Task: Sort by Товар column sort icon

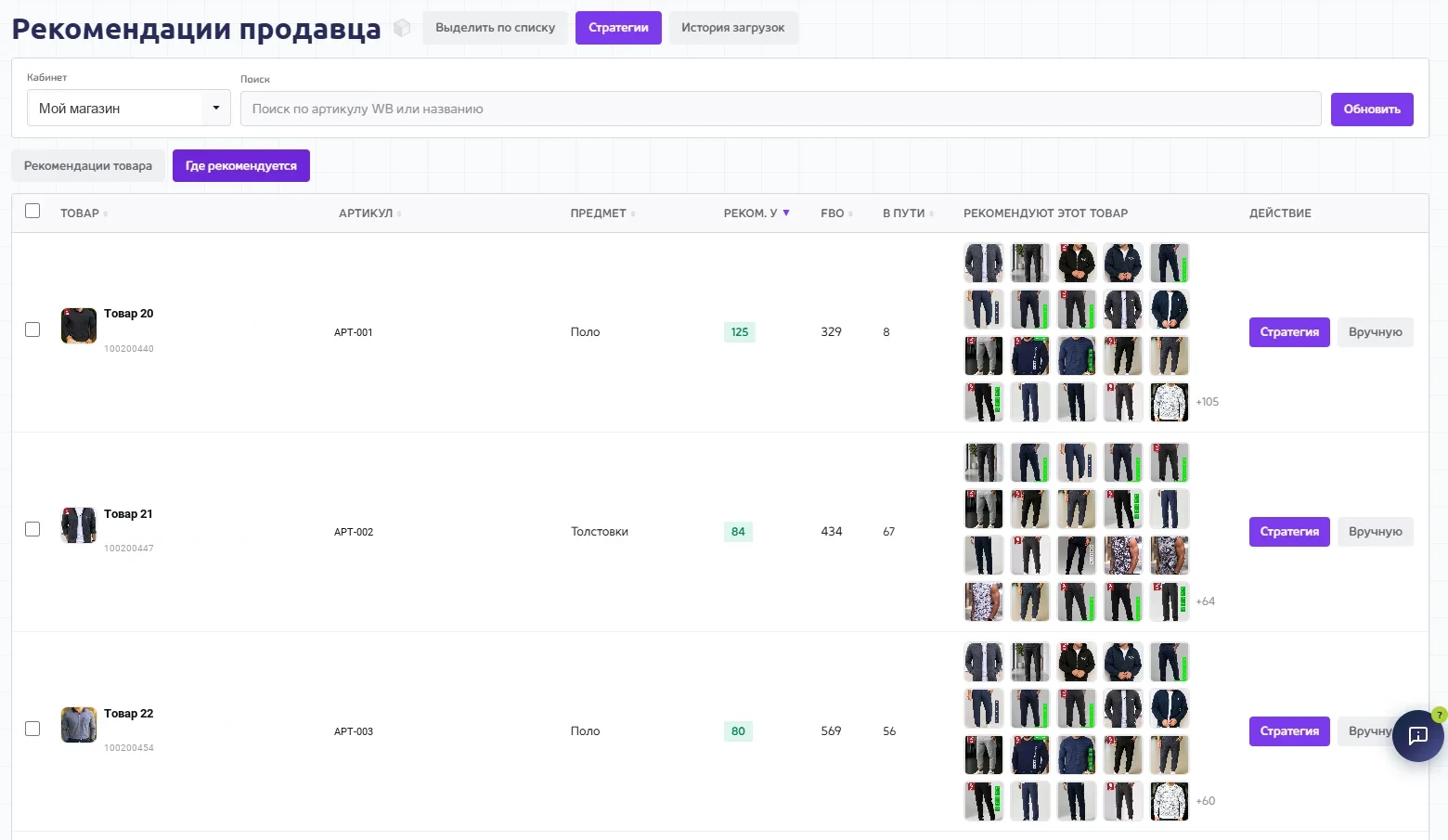Action: pos(106,214)
